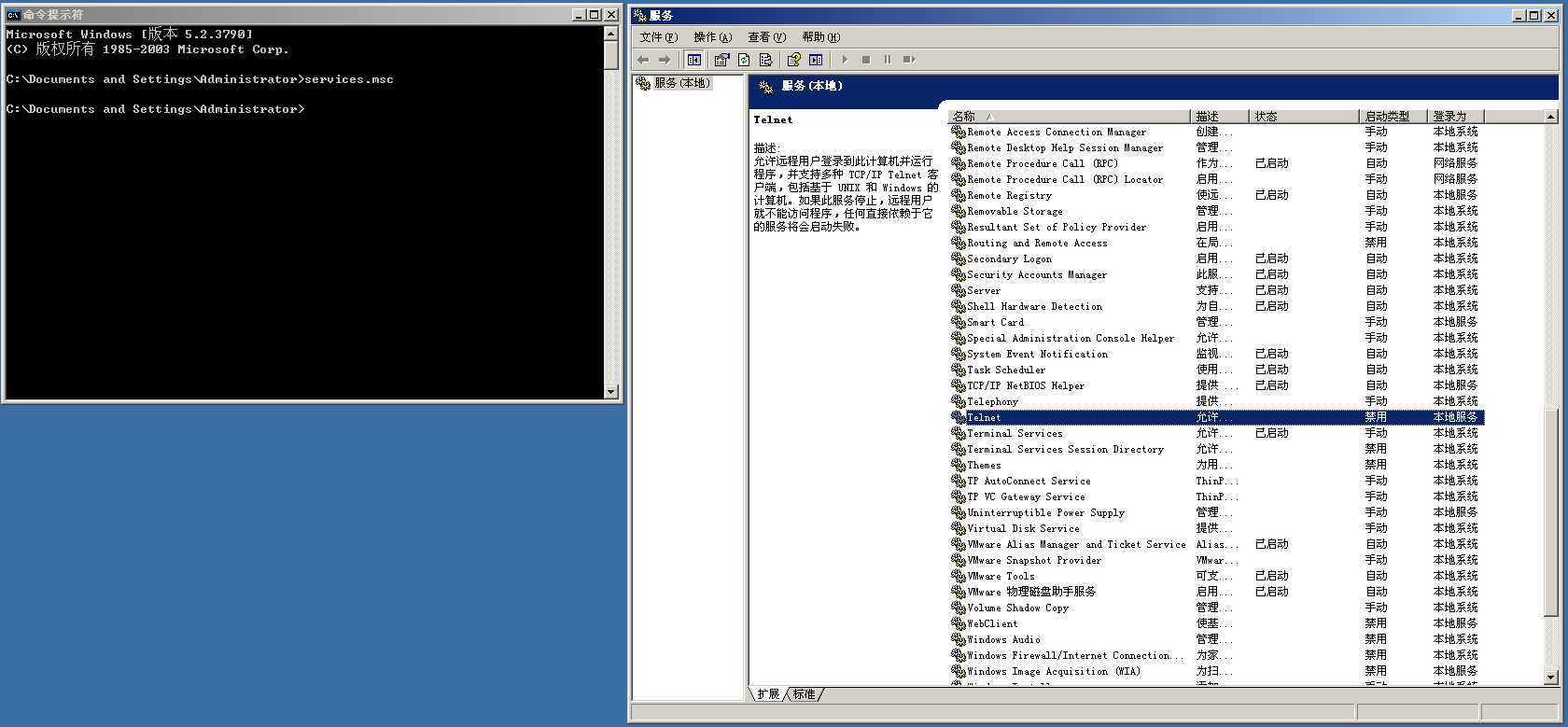
Task: Open the 帮助(H) menu
Action: [820, 37]
